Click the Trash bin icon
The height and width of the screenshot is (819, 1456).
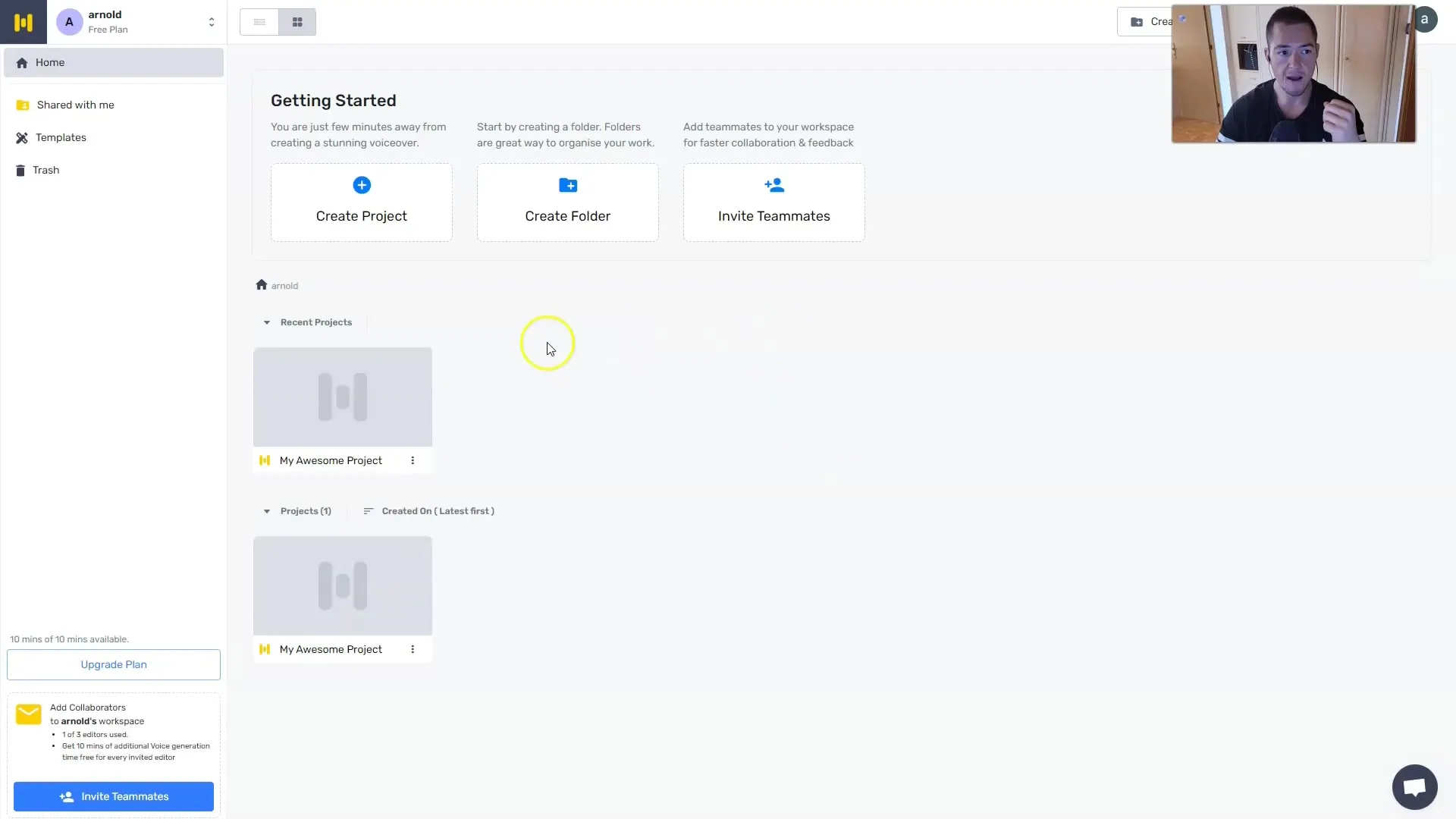pos(20,171)
